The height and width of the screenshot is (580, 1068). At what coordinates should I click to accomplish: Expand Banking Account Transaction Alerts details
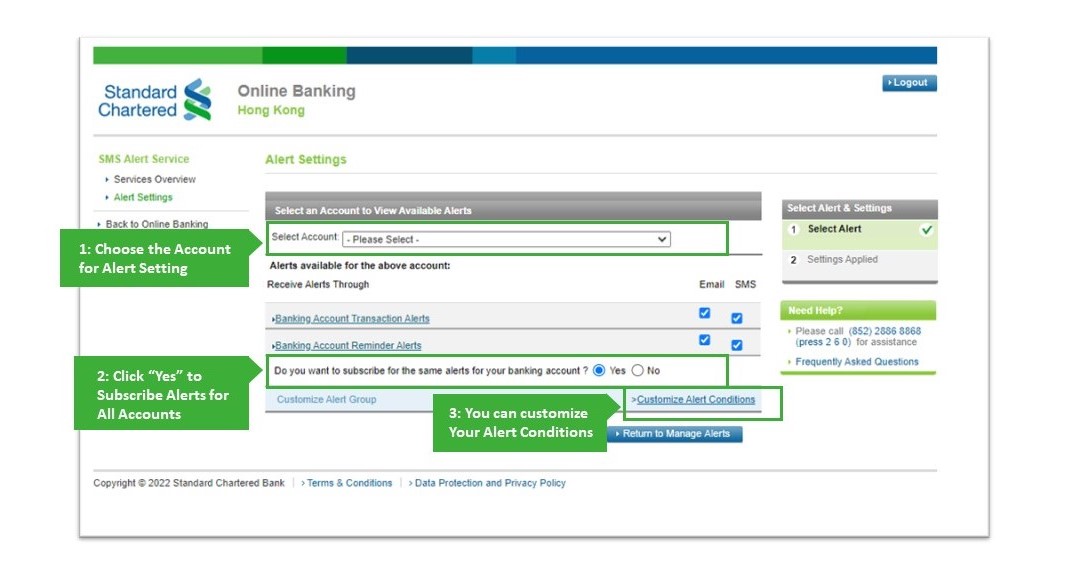coord(350,317)
